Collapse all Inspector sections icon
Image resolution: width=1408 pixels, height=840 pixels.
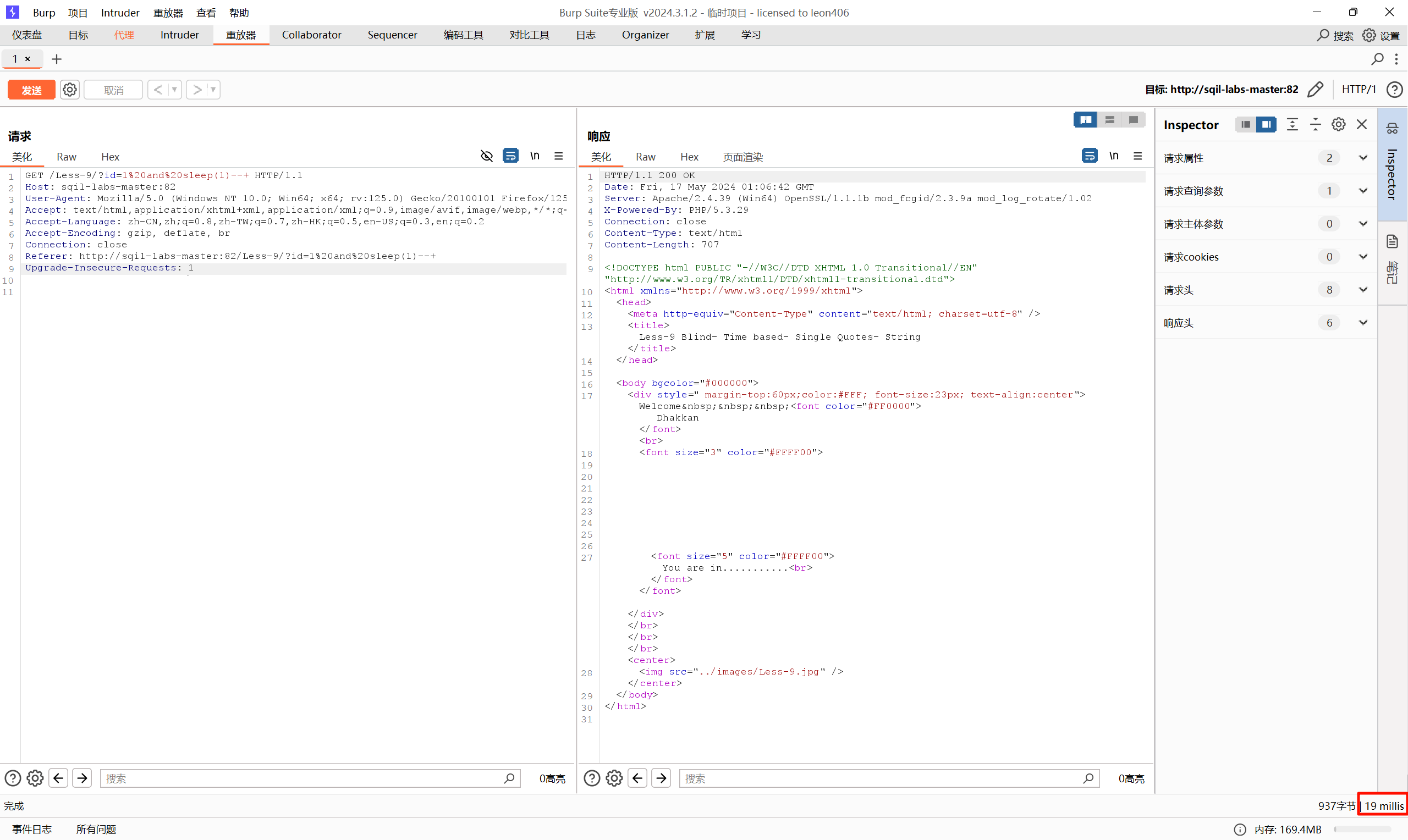coord(1315,125)
